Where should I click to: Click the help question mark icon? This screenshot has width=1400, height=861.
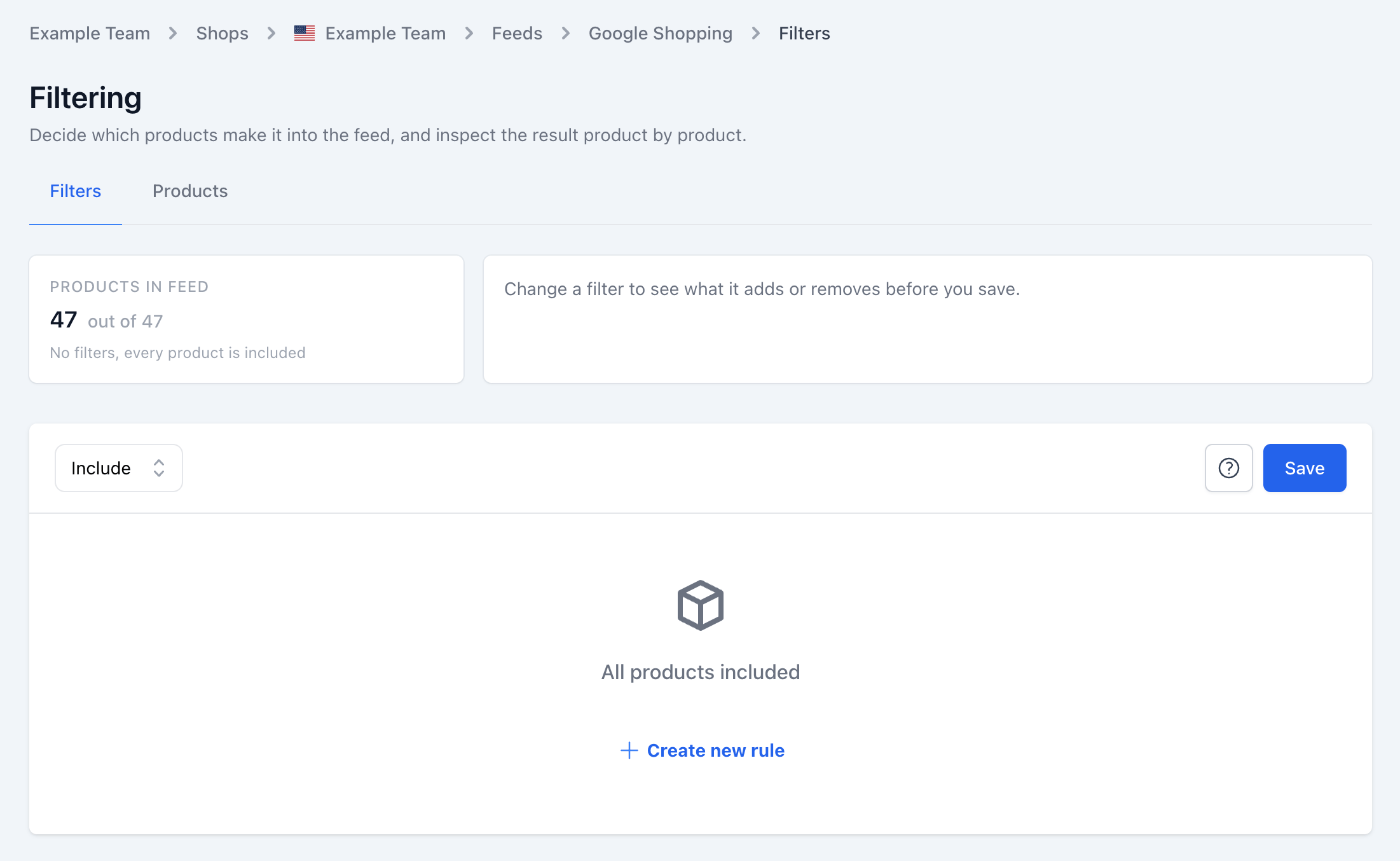[x=1229, y=468]
